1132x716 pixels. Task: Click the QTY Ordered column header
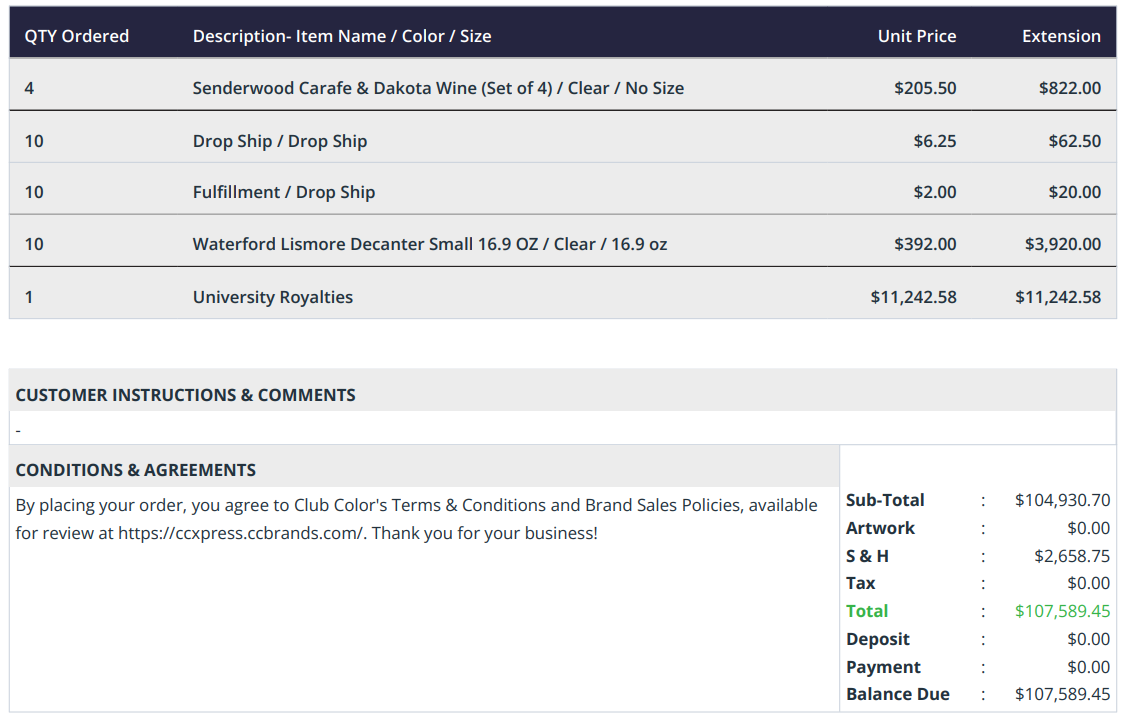coord(77,36)
